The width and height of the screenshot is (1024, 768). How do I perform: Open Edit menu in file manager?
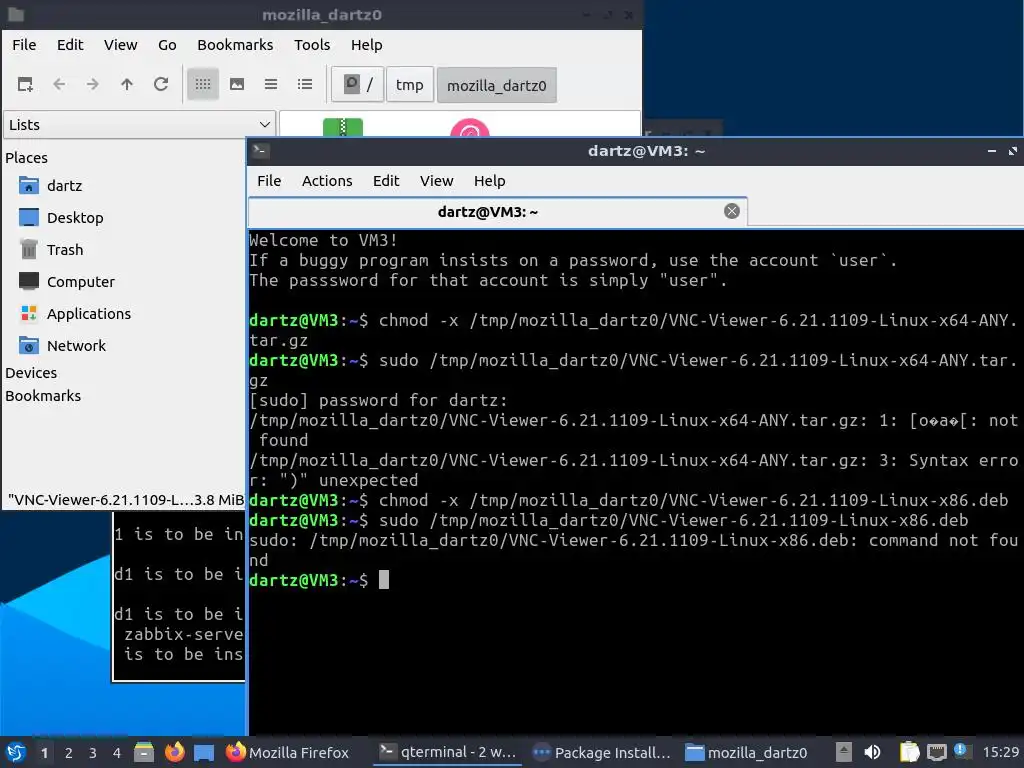70,45
